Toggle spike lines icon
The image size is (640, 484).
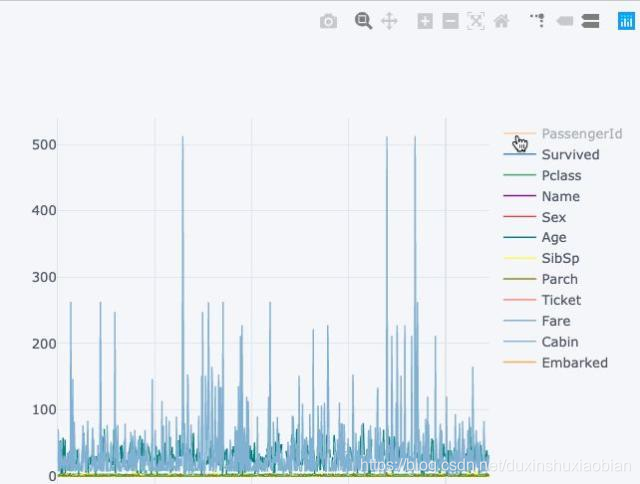click(538, 20)
